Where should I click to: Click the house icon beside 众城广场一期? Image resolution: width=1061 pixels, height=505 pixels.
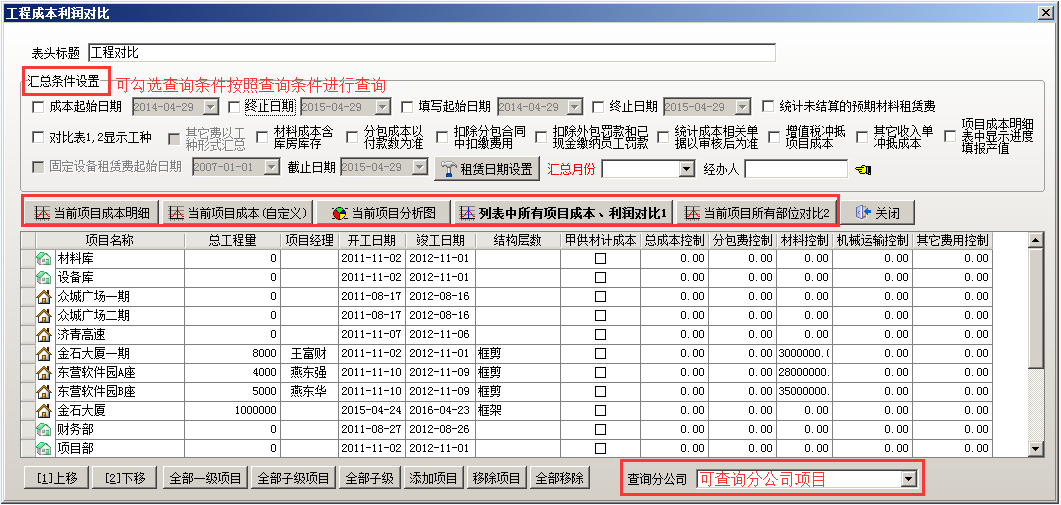click(x=44, y=296)
